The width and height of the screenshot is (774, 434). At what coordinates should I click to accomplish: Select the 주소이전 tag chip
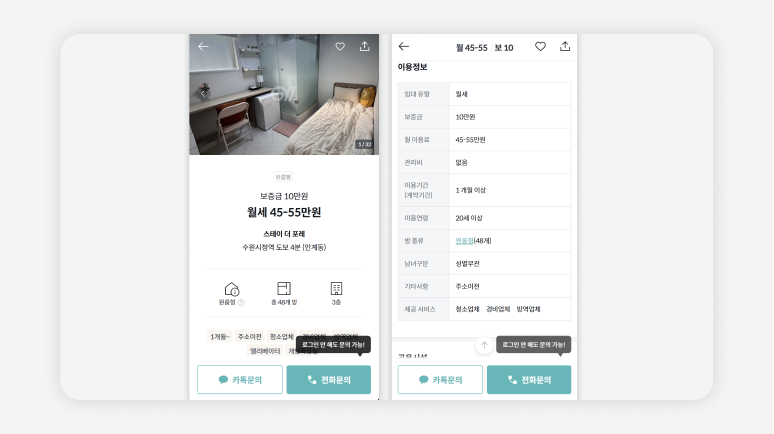[249, 337]
